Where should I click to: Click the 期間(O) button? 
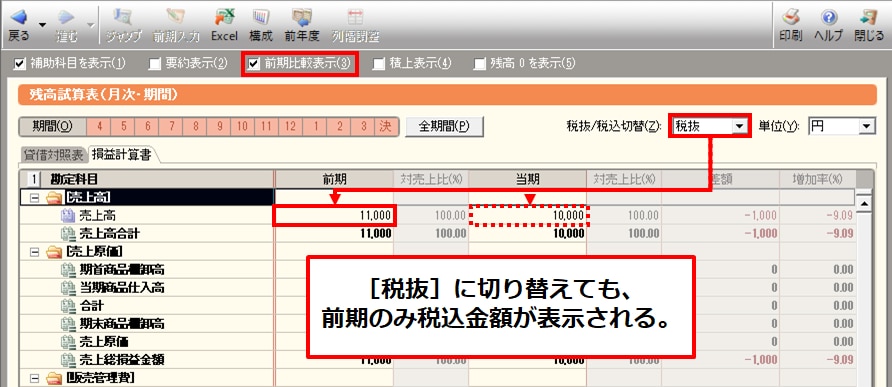click(x=52, y=126)
